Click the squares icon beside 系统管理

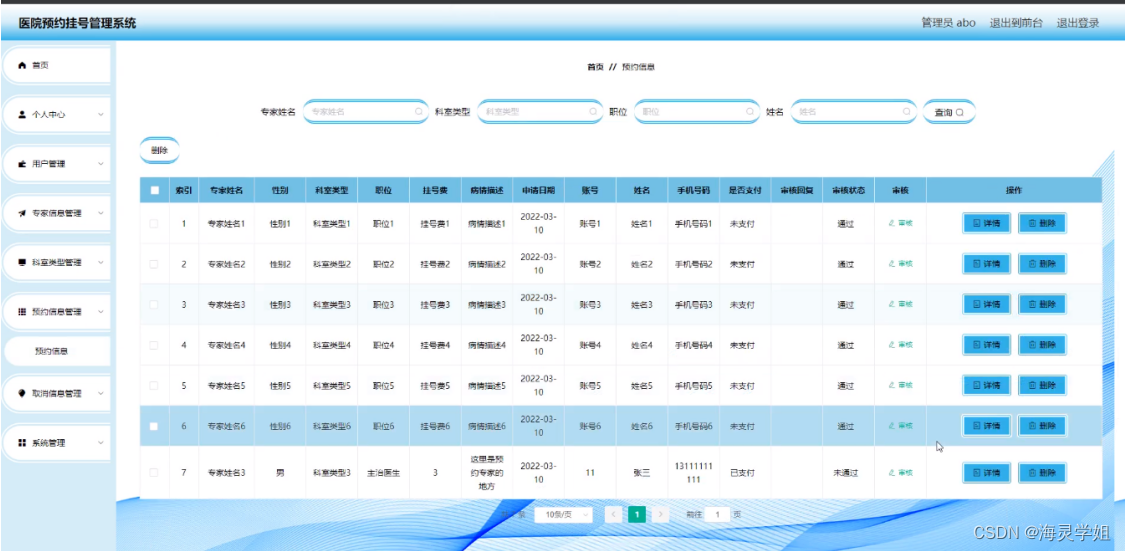22,443
